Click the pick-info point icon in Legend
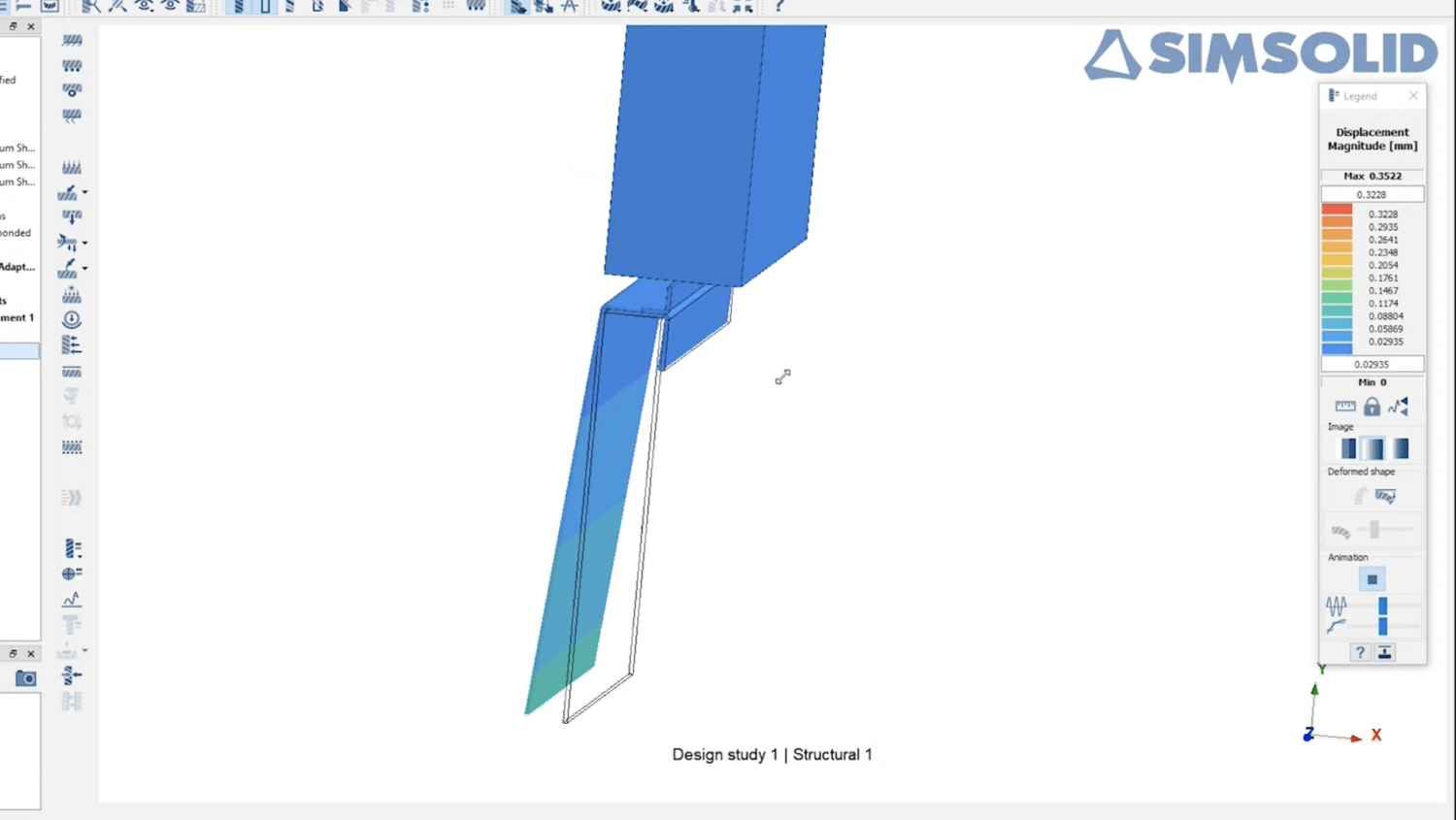 tap(1399, 406)
